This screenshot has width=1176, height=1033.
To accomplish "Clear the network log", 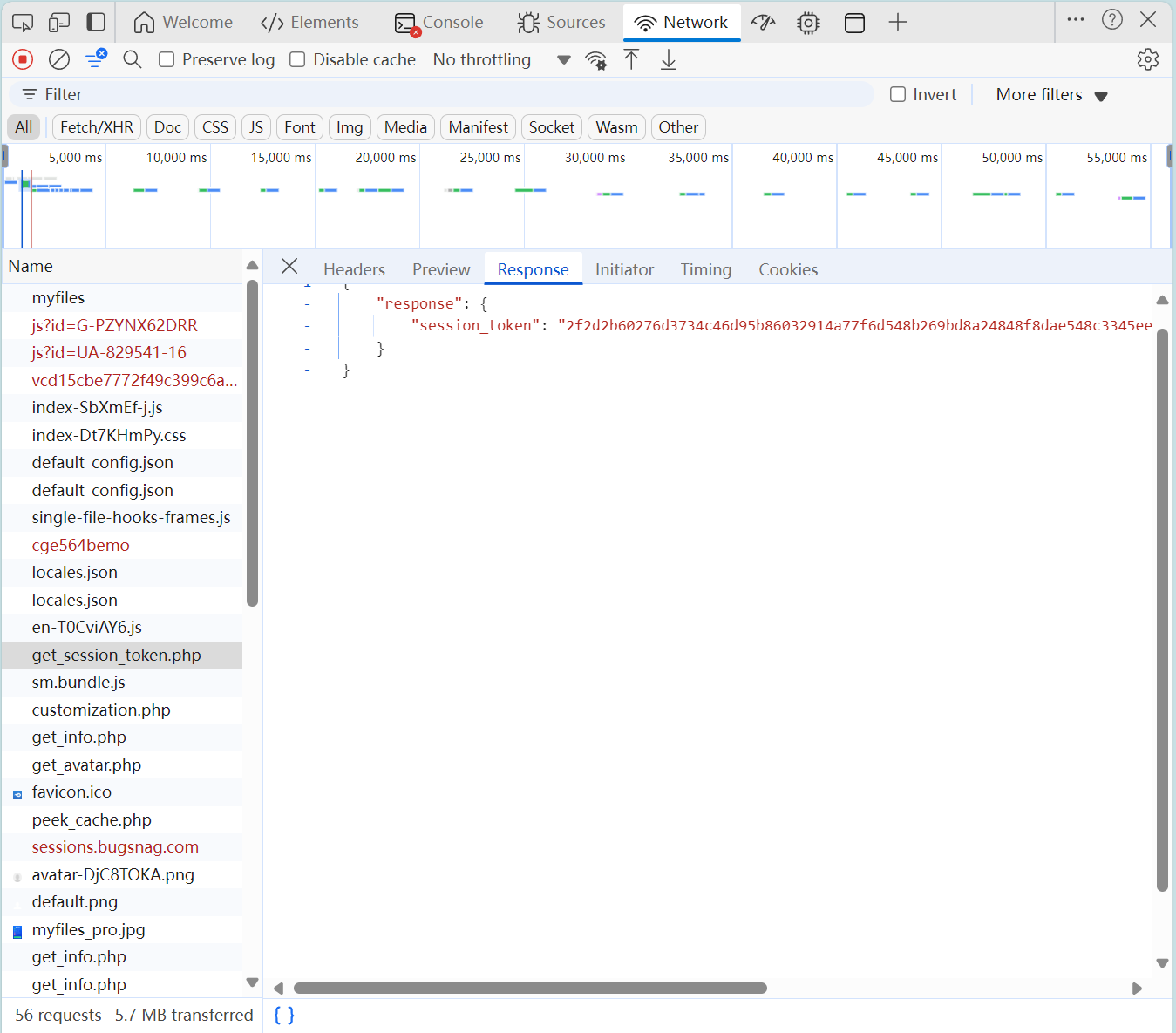I will point(59,59).
